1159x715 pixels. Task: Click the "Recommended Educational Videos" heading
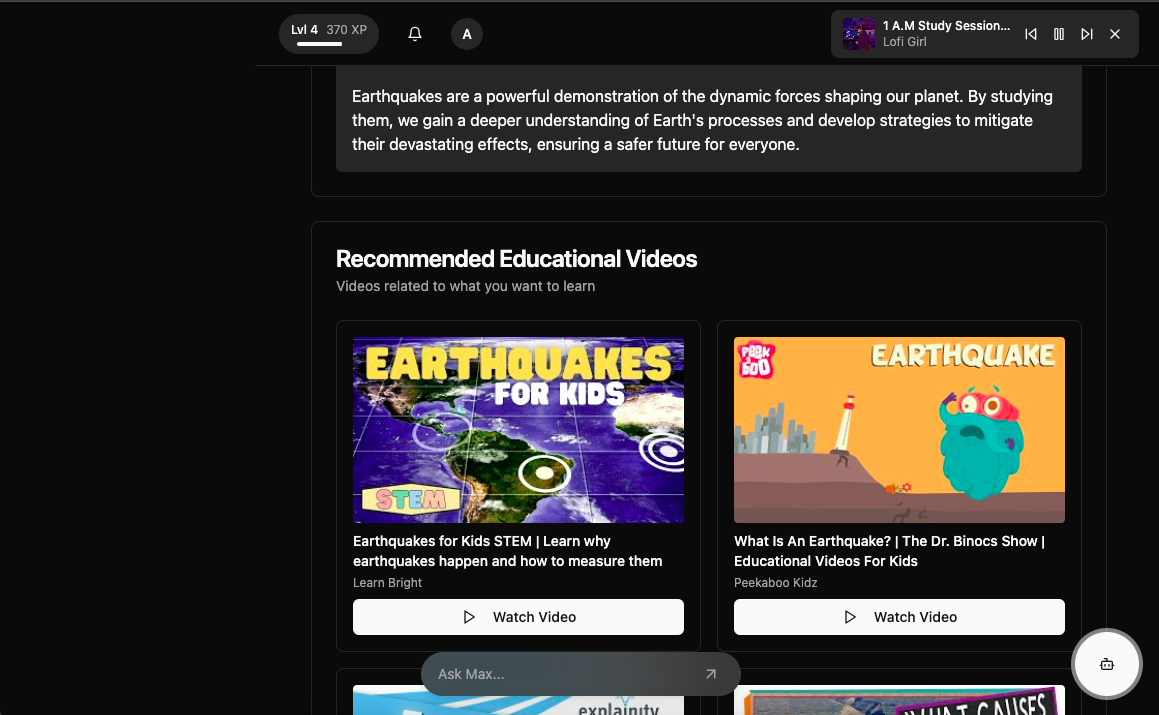click(517, 259)
